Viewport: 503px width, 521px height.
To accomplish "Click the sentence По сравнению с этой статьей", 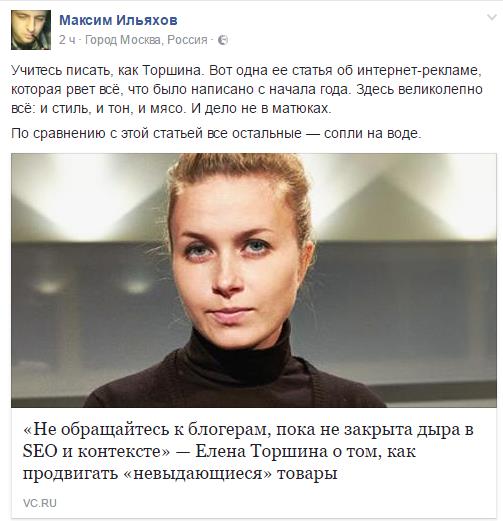I will [x=216, y=133].
